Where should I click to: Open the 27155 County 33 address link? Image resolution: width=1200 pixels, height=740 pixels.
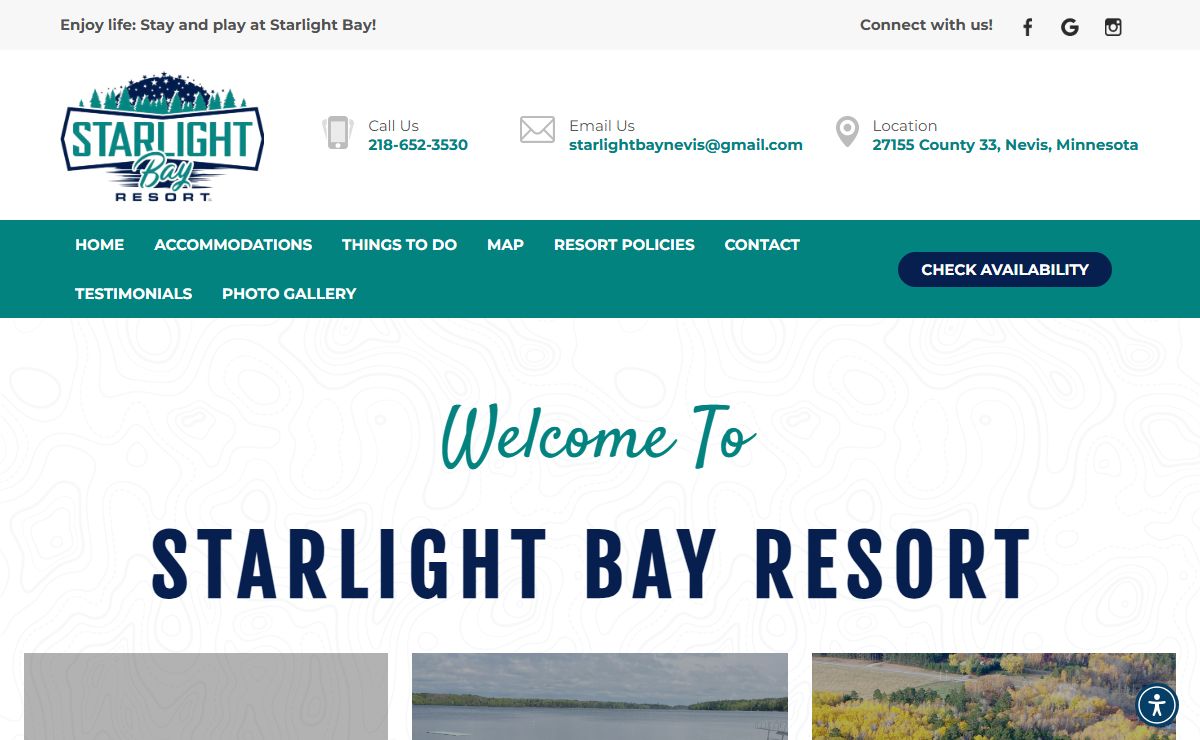(1005, 145)
